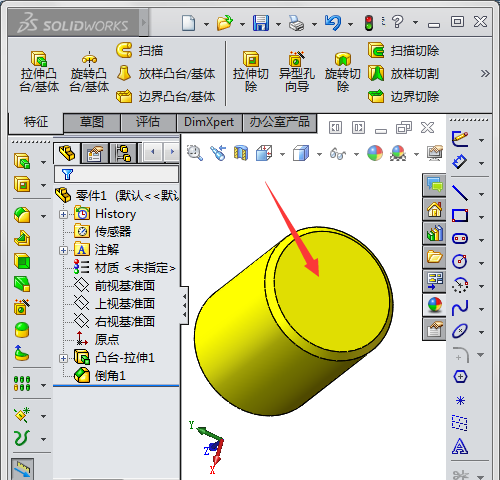Click the Extruded Cut (拉伸切除) tool

pos(251,72)
